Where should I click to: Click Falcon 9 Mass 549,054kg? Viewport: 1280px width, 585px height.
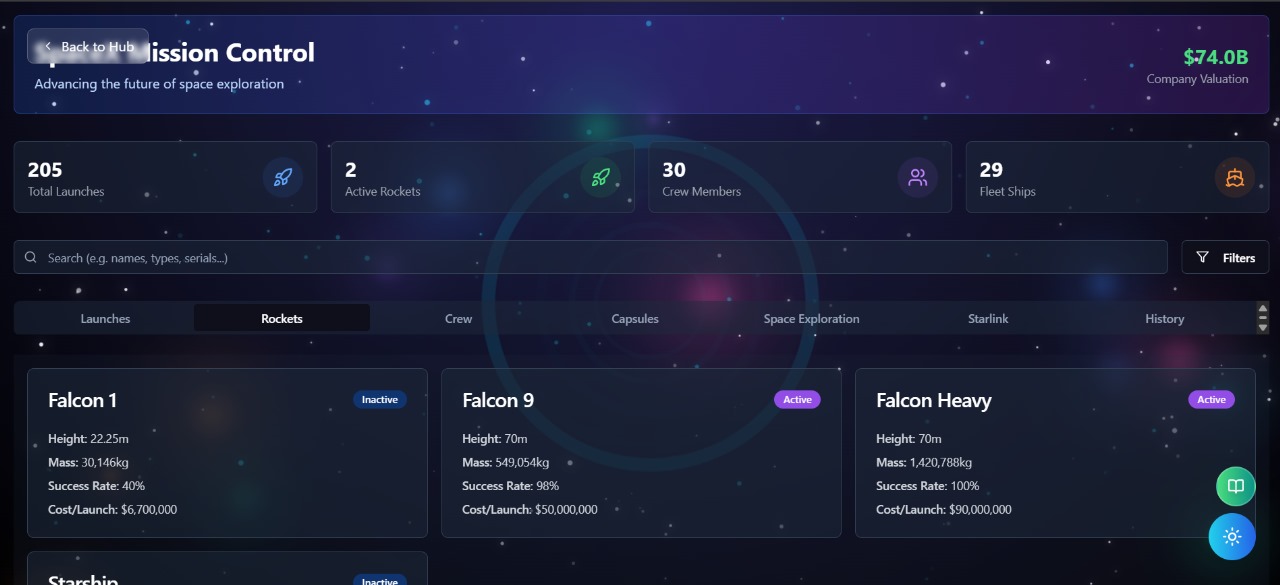click(x=506, y=463)
